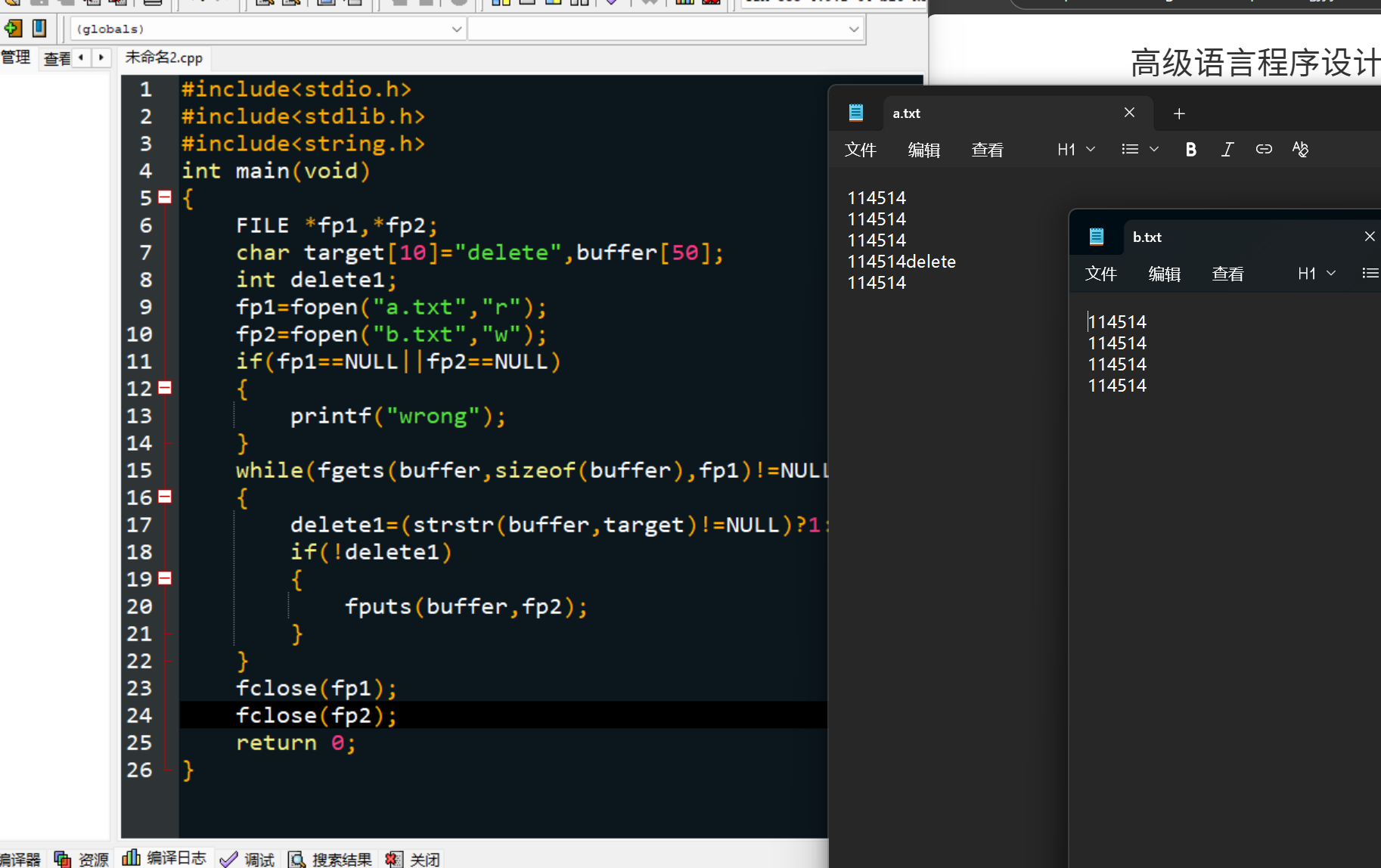Open the 调试 bottom panel tab
Viewport: 1381px width, 868px height.
point(247,859)
